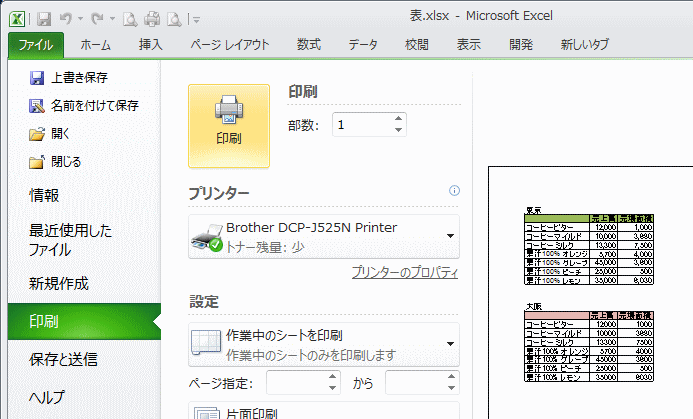693x419 pixels.
Task: Open the 表示 tab
Action: (469, 45)
